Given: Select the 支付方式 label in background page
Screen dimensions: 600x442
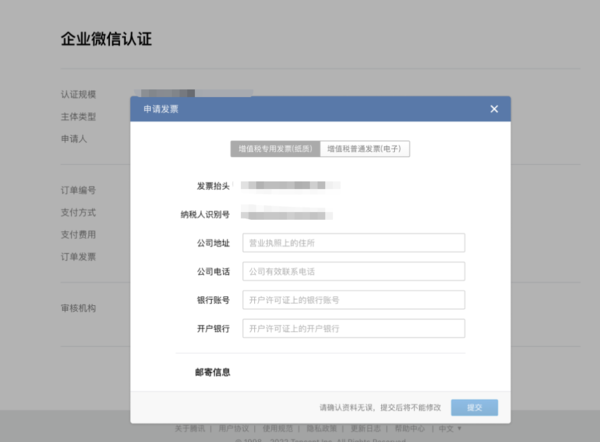Looking at the screenshot, I should pos(78,212).
